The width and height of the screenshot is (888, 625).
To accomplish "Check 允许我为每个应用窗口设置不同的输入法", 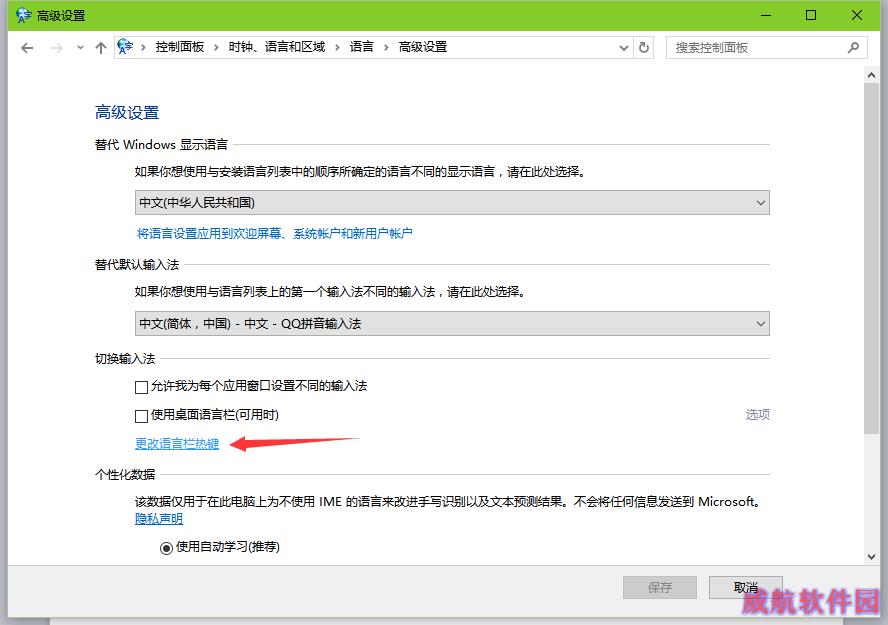I will tap(142, 387).
